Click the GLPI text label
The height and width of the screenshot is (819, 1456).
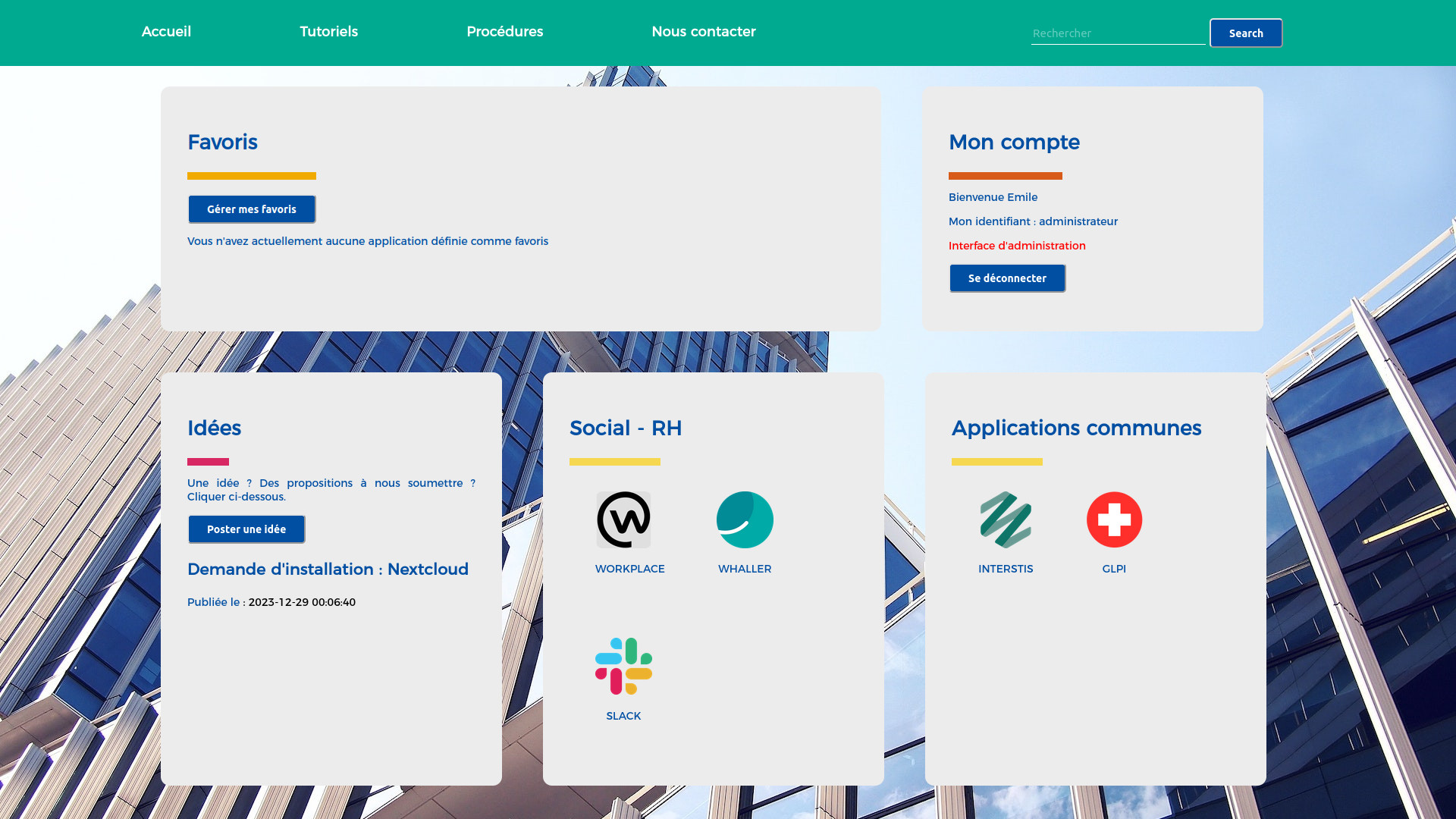click(x=1114, y=569)
